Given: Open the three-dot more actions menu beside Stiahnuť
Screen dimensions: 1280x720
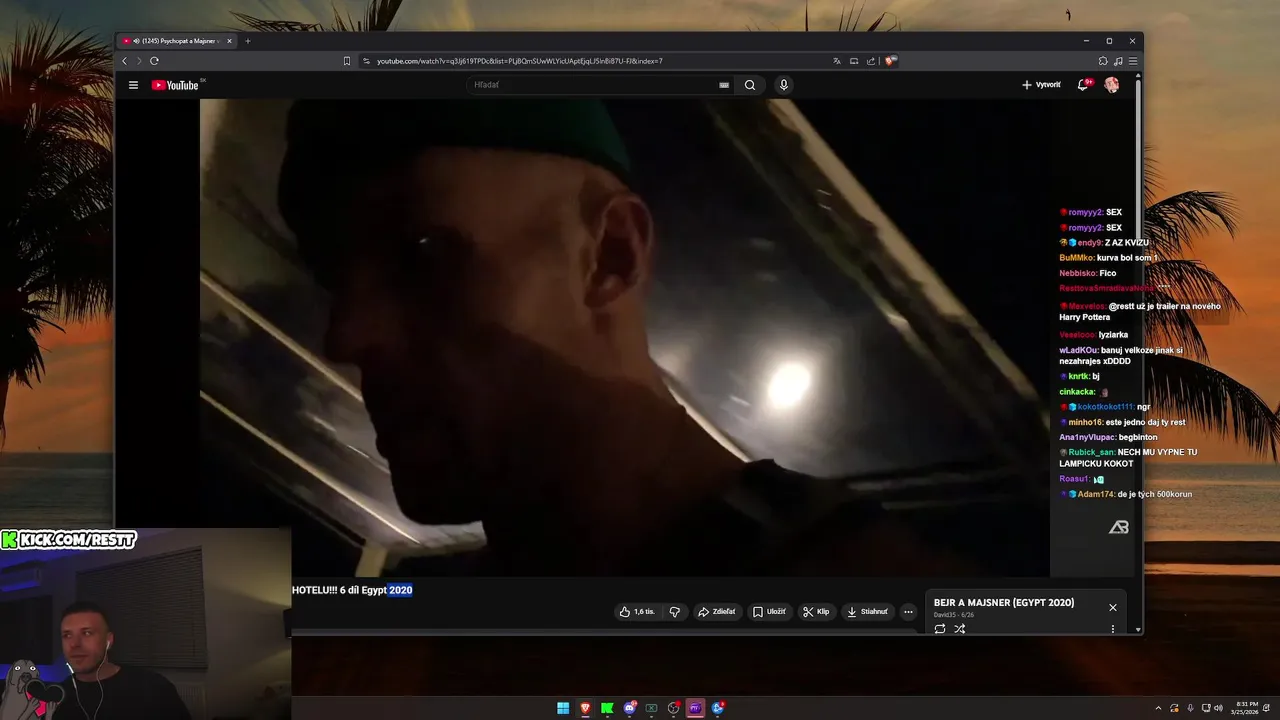Looking at the screenshot, I should [x=908, y=612].
